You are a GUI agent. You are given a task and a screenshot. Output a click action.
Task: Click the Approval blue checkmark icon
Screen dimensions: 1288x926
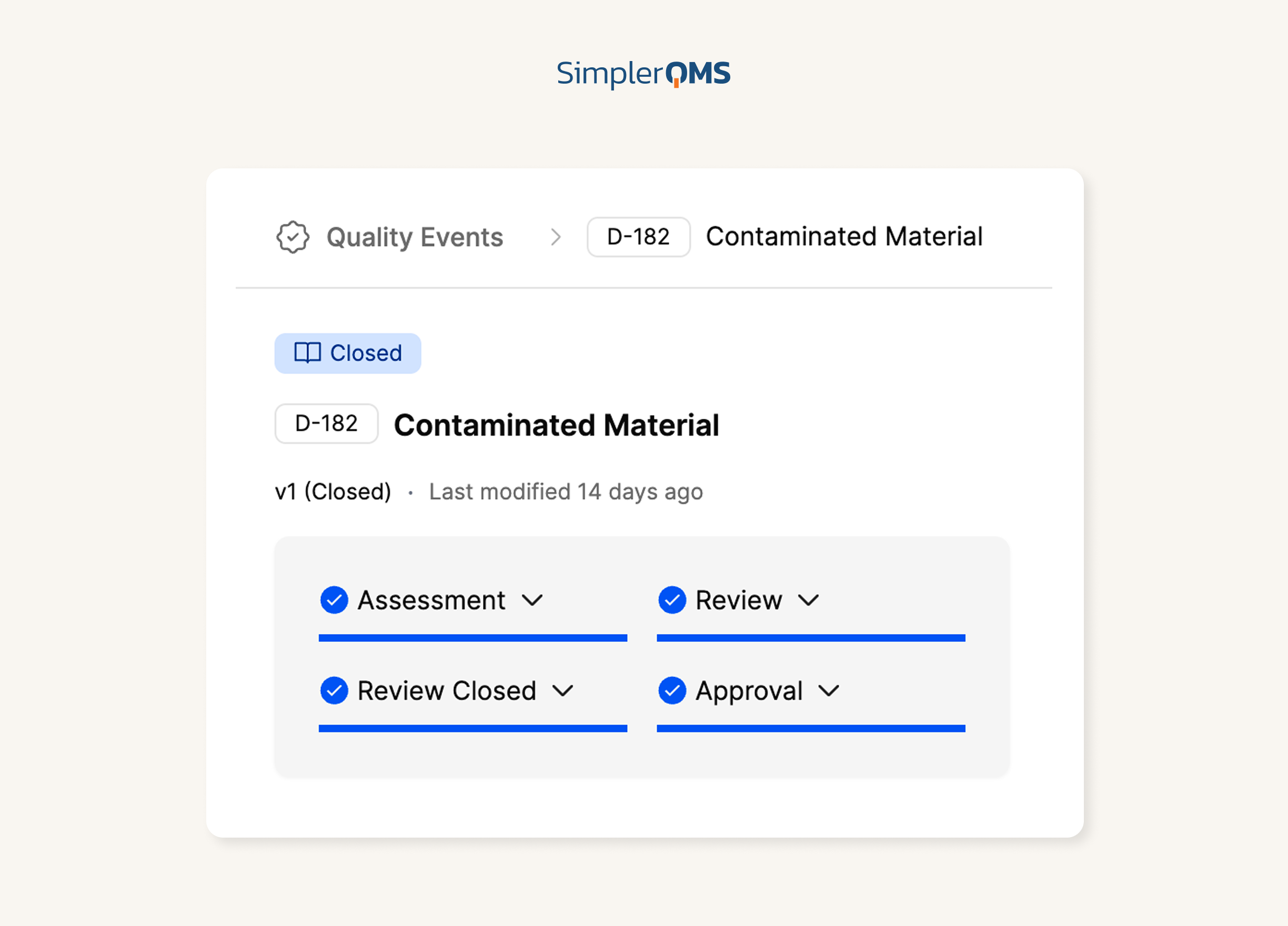[672, 690]
